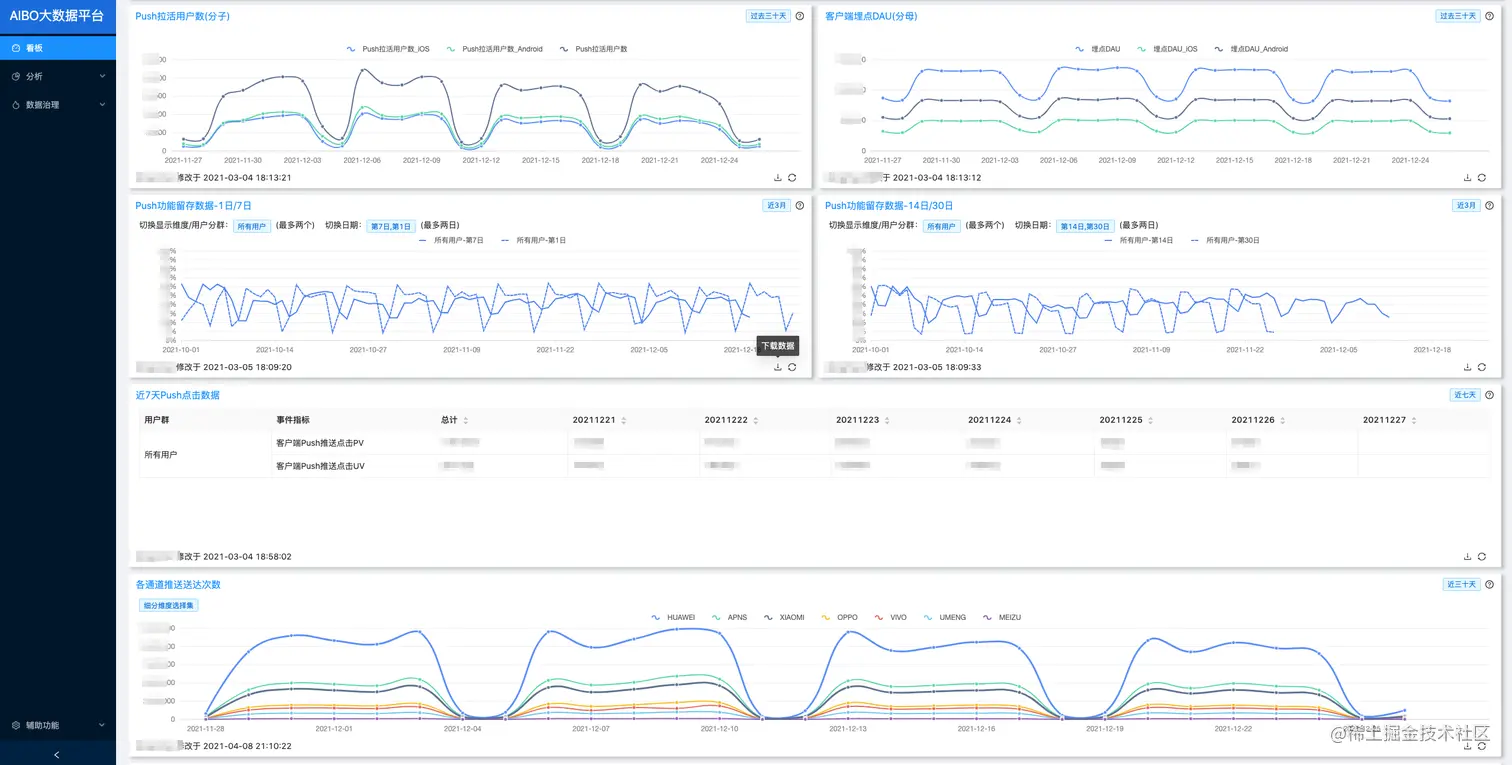Viewport: 1512px width, 765px height.
Task: Open 第7日,第1日 date selector
Action: pos(391,226)
